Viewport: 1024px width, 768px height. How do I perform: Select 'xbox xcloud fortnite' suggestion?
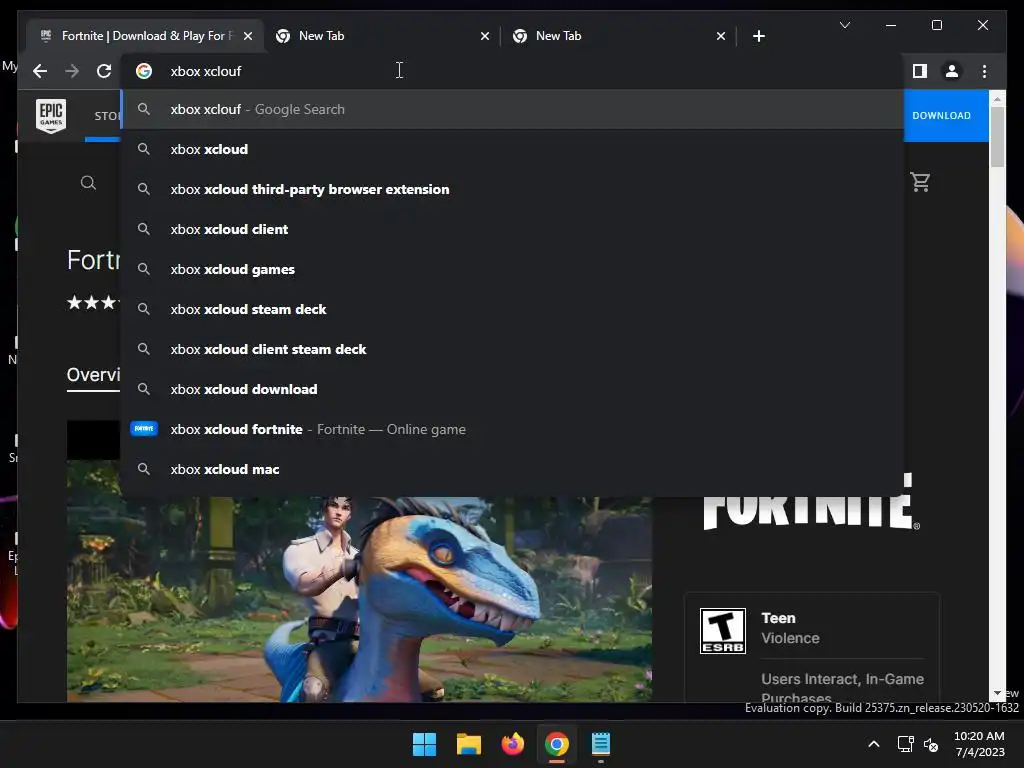click(512, 429)
